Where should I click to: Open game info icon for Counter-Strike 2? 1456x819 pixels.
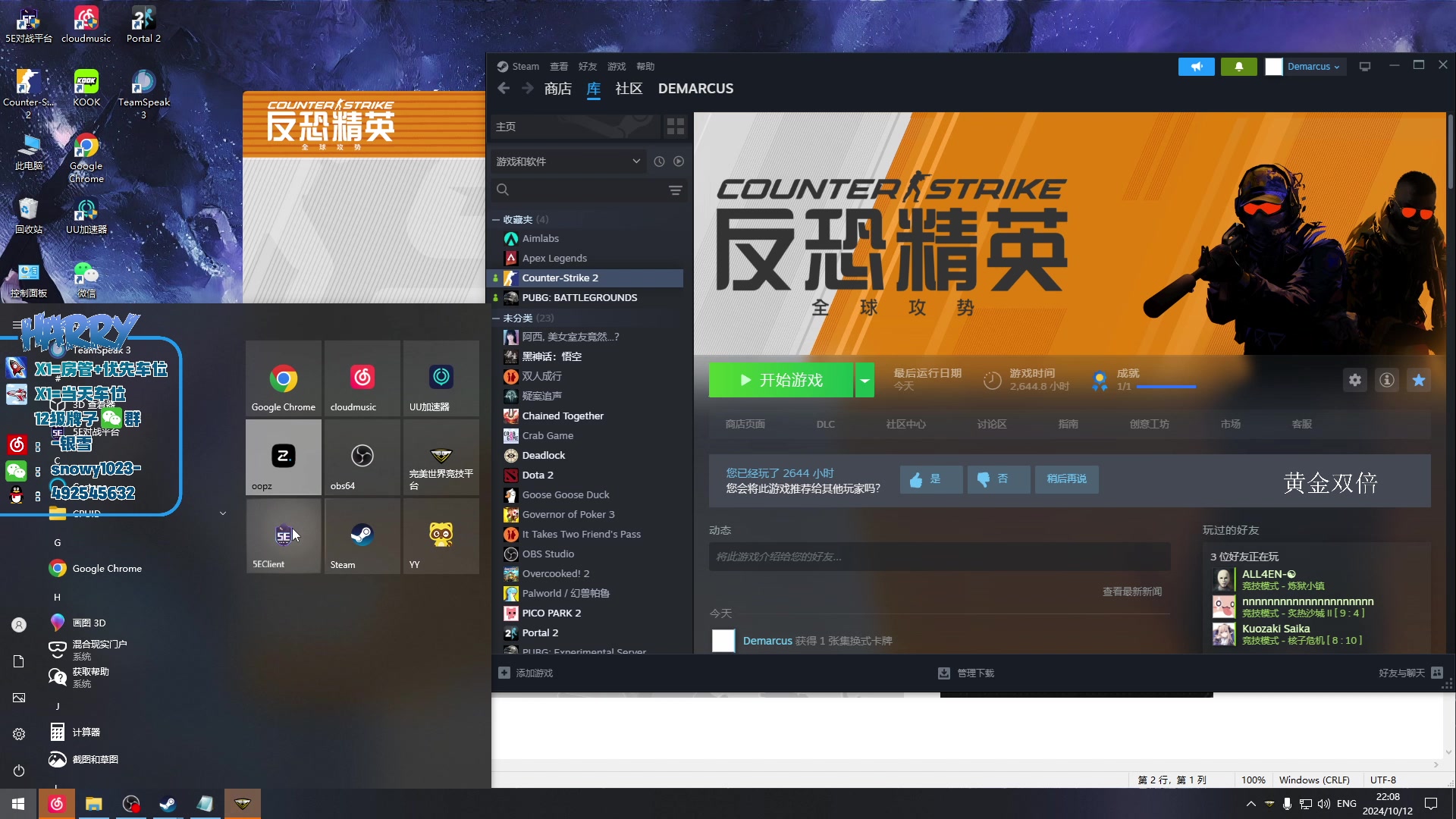pos(1387,380)
